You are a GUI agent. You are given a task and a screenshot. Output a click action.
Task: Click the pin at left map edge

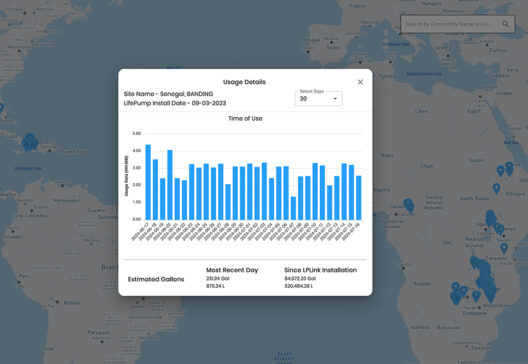pos(1,108)
